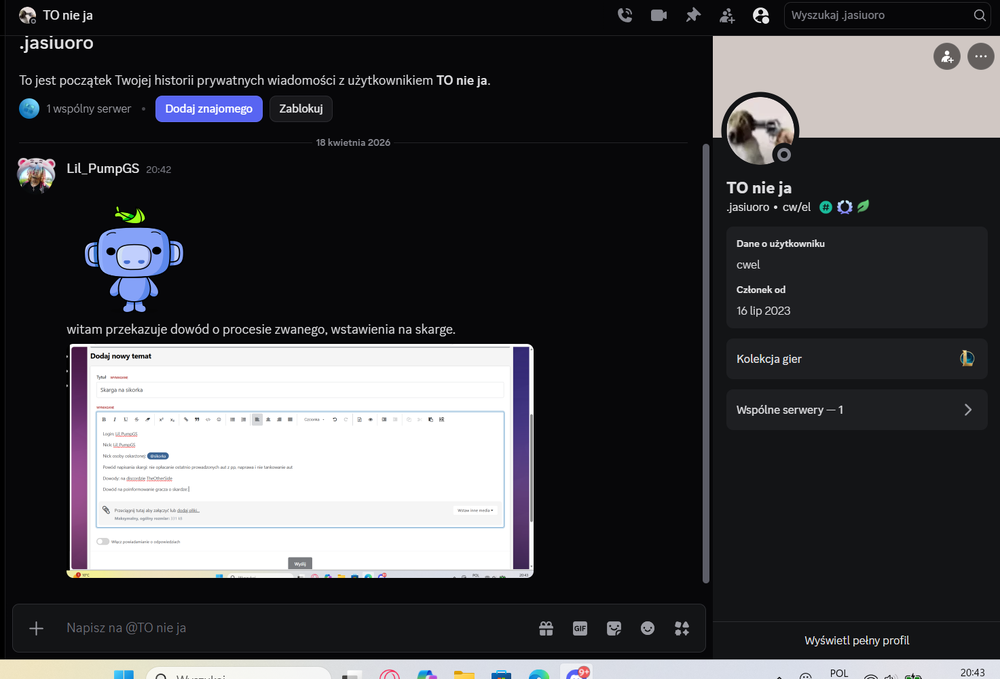This screenshot has width=1000, height=679.
Task: Open the gift icon in message bar
Action: point(546,629)
